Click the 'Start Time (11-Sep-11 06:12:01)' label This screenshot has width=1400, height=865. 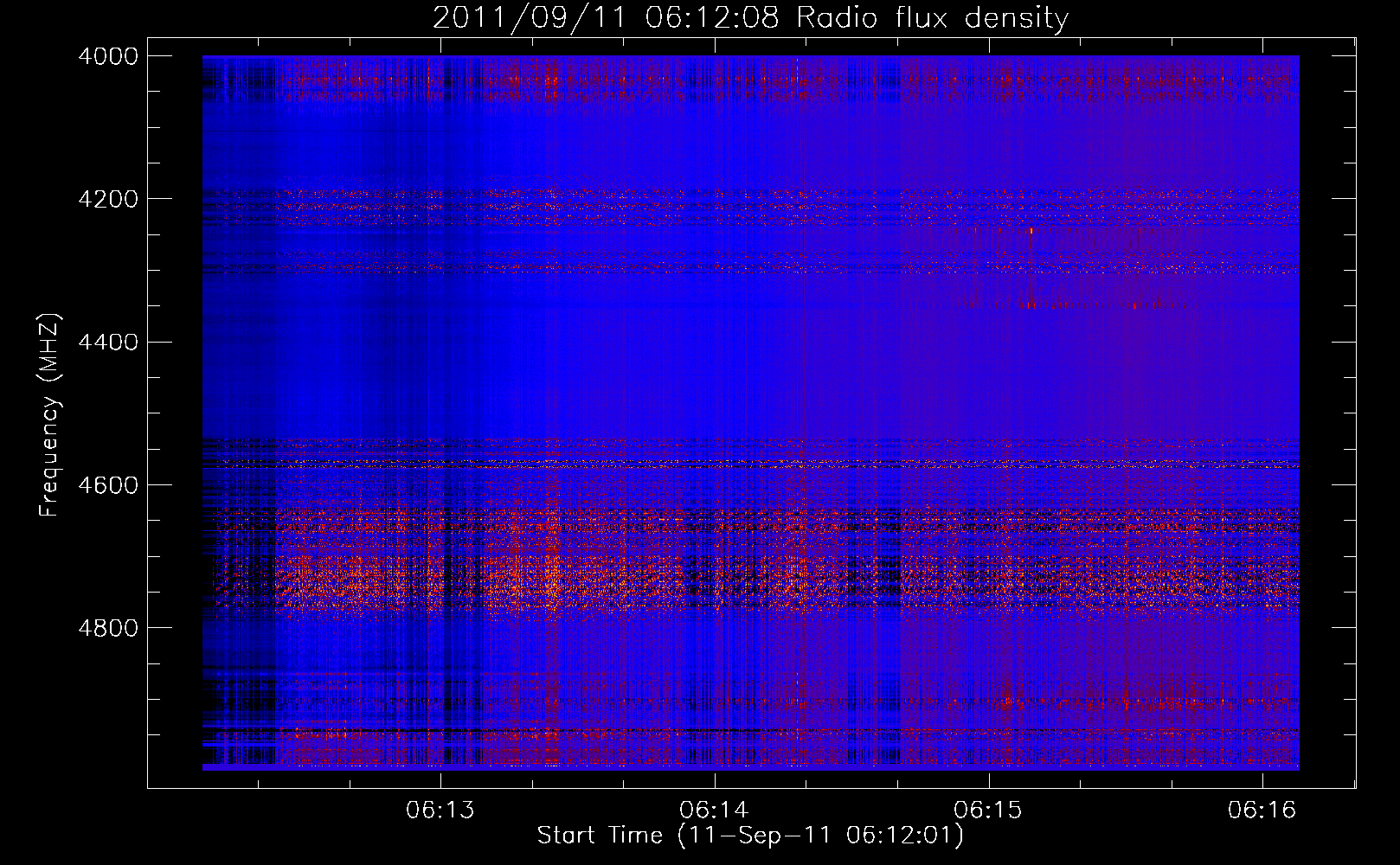750,836
